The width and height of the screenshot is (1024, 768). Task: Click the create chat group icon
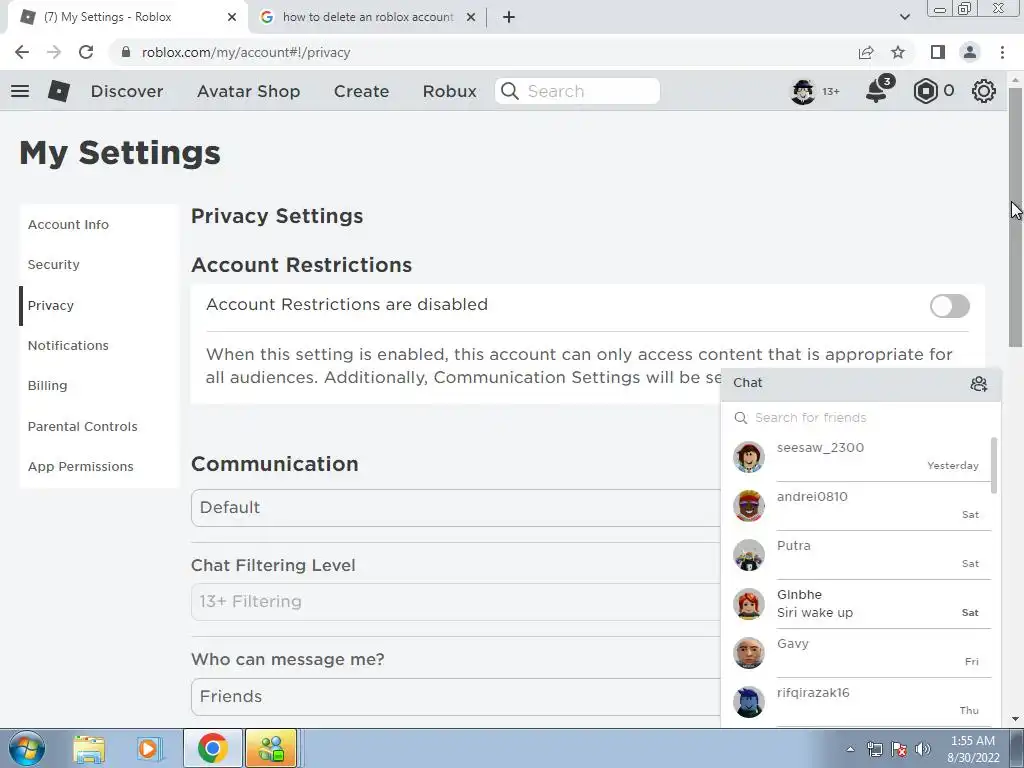pyautogui.click(x=978, y=383)
